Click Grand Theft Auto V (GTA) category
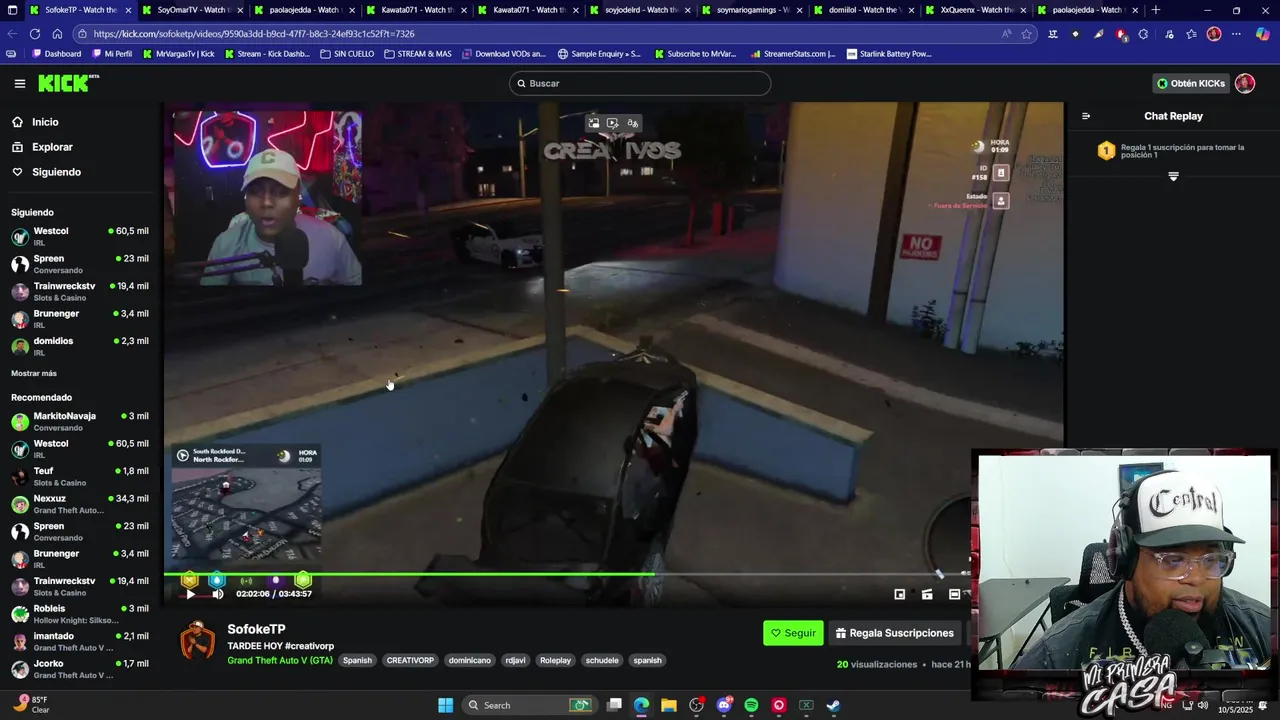The height and width of the screenshot is (720, 1280). tap(280, 660)
